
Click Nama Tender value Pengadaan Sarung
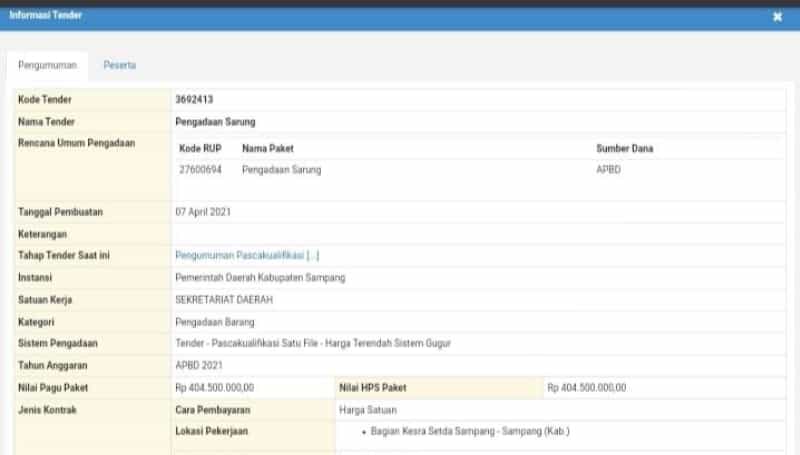(215, 122)
